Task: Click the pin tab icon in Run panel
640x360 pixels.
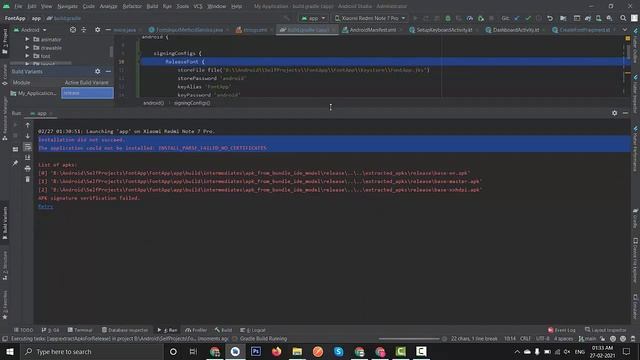Action: 15,163
